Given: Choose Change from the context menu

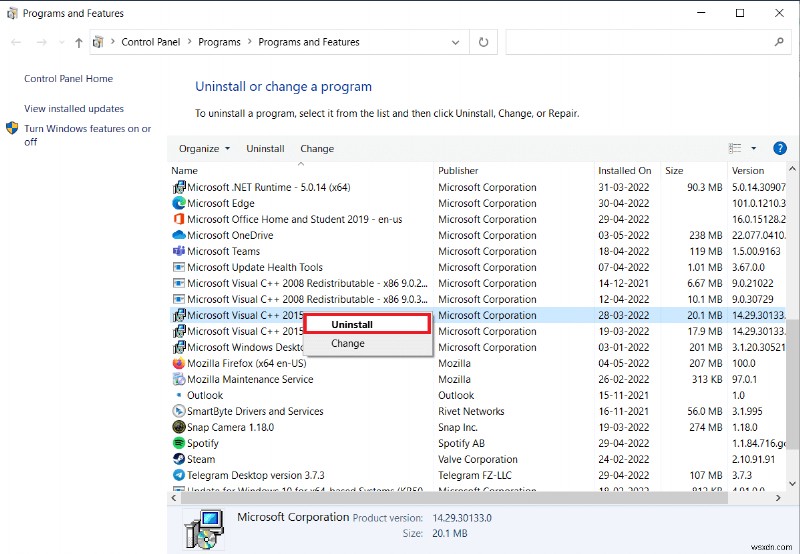Looking at the screenshot, I should click(x=367, y=343).
